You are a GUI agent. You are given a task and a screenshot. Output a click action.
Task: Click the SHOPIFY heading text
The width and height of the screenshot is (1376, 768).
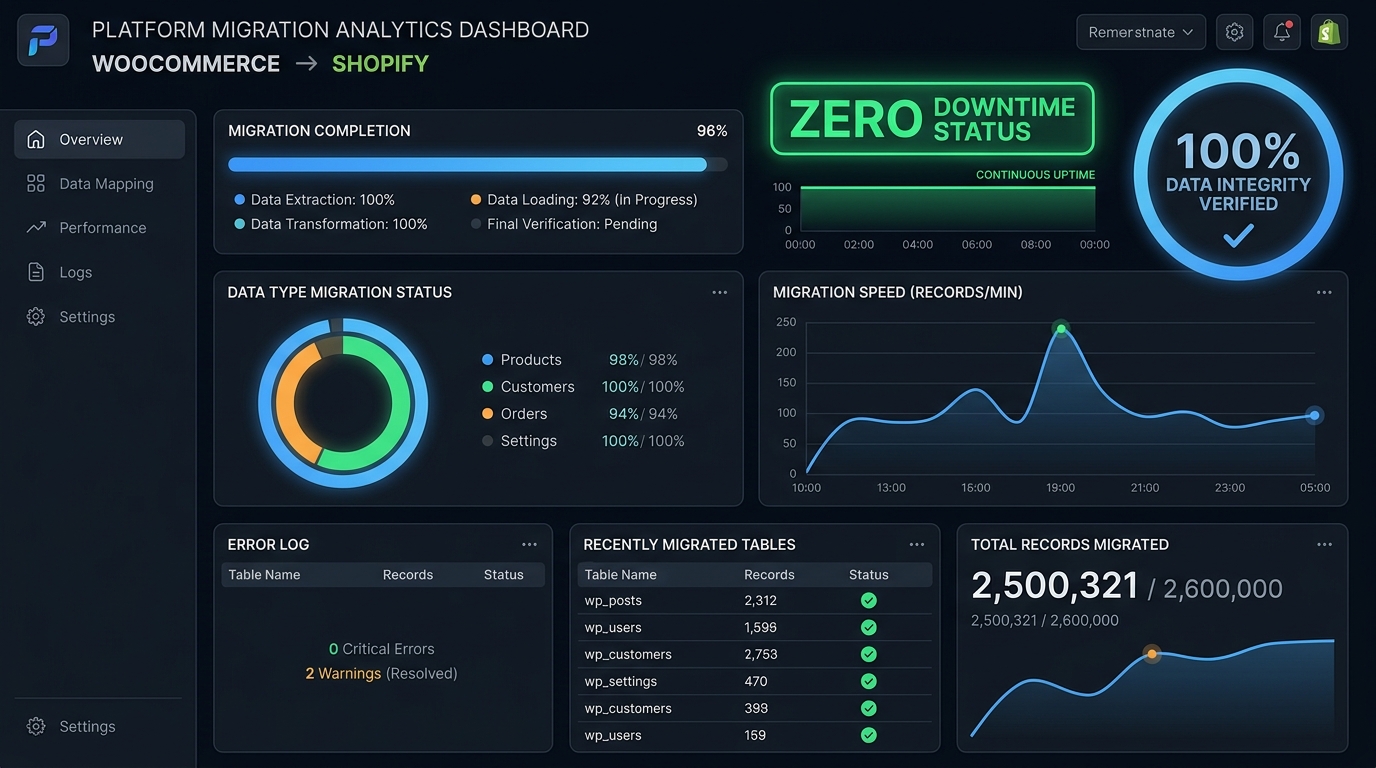point(380,64)
